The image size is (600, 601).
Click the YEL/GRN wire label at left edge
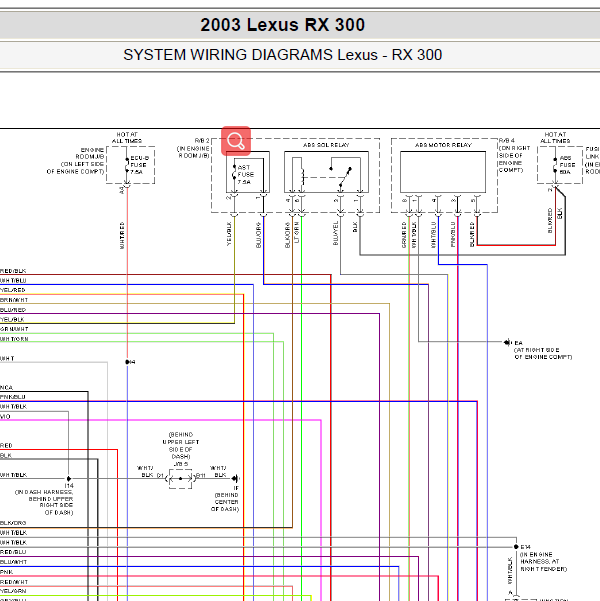pyautogui.click(x=13, y=591)
